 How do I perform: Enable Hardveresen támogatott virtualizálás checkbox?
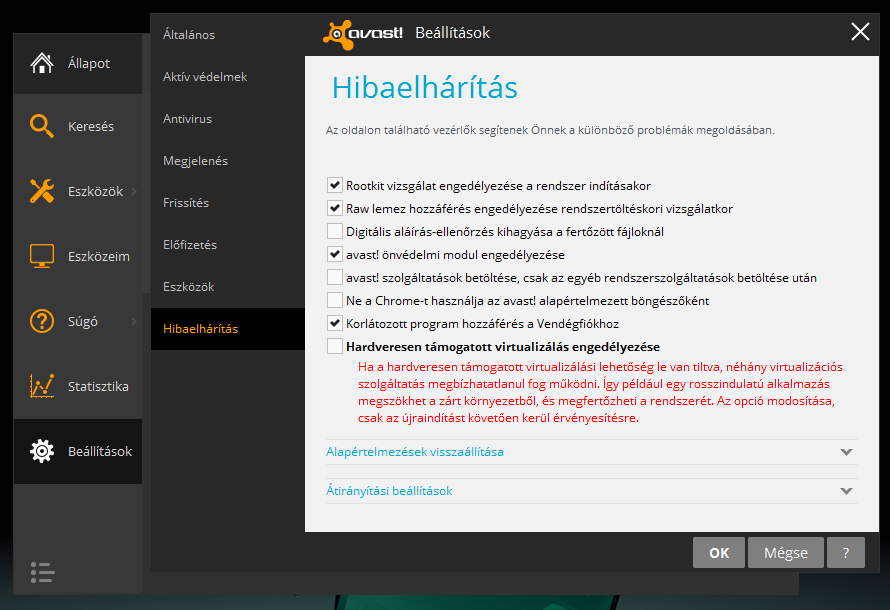pyautogui.click(x=335, y=346)
